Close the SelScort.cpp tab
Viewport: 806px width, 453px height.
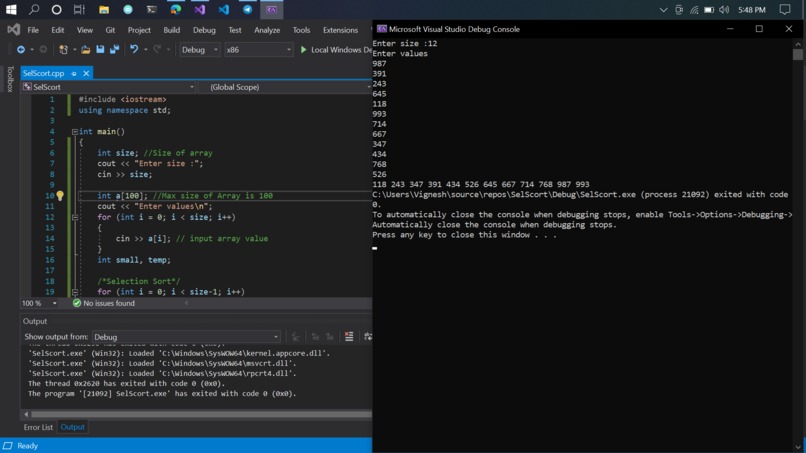tap(86, 74)
